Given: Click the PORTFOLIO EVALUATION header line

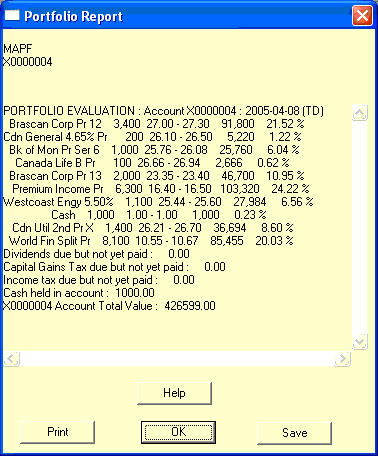Looking at the screenshot, I should point(163,111).
